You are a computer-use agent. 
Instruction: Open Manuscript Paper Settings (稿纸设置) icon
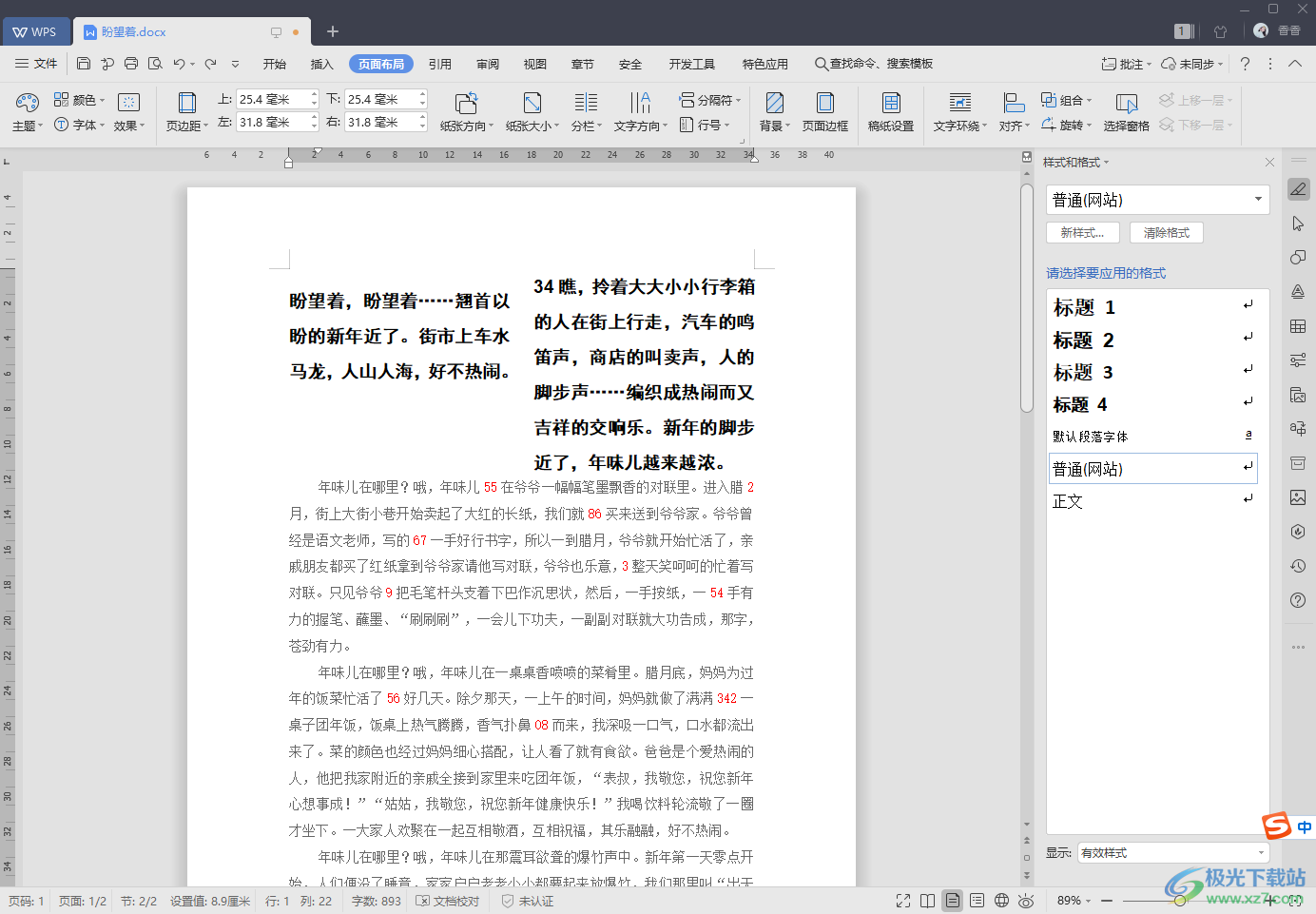coord(891,103)
